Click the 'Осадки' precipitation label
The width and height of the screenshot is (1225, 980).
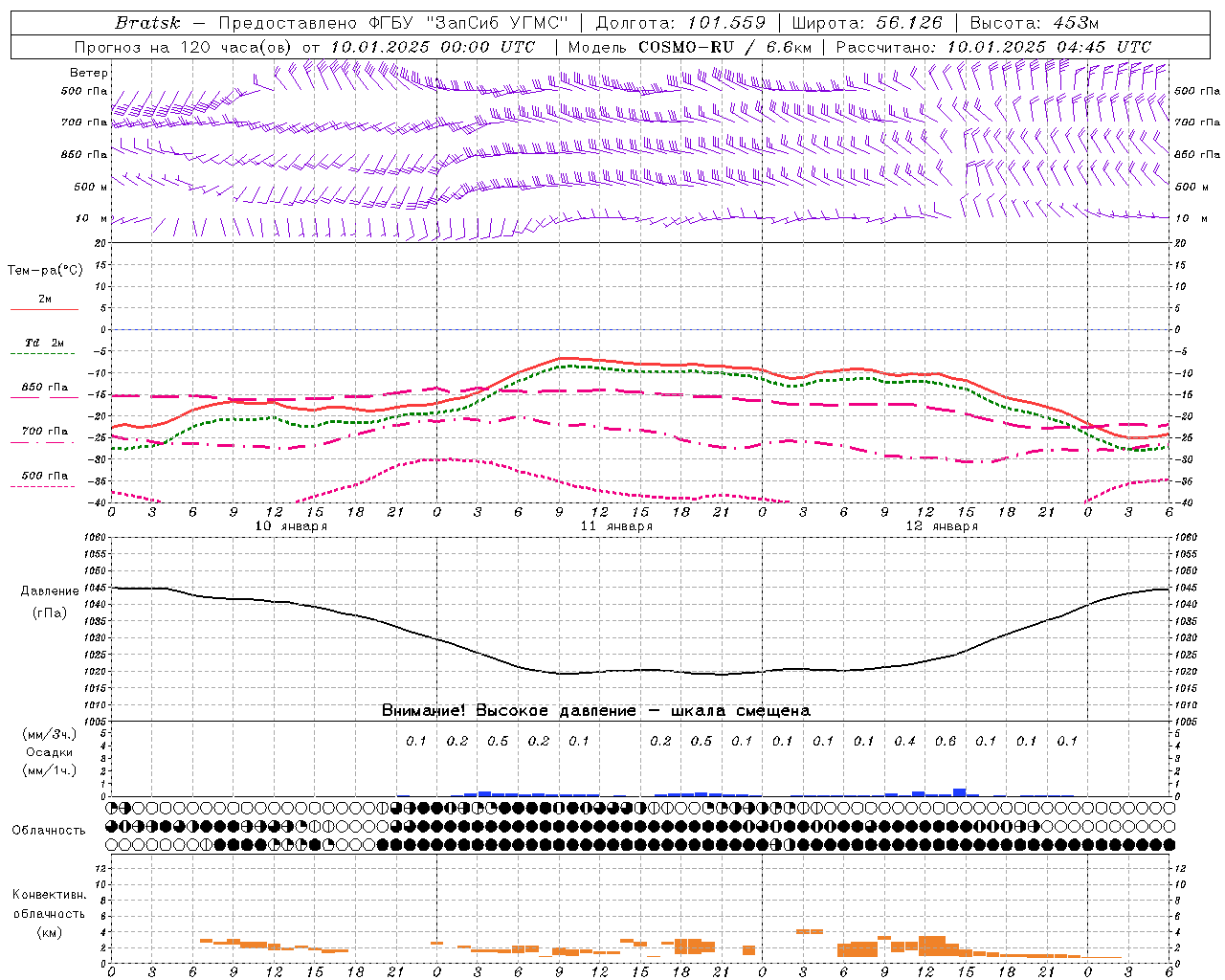click(50, 752)
